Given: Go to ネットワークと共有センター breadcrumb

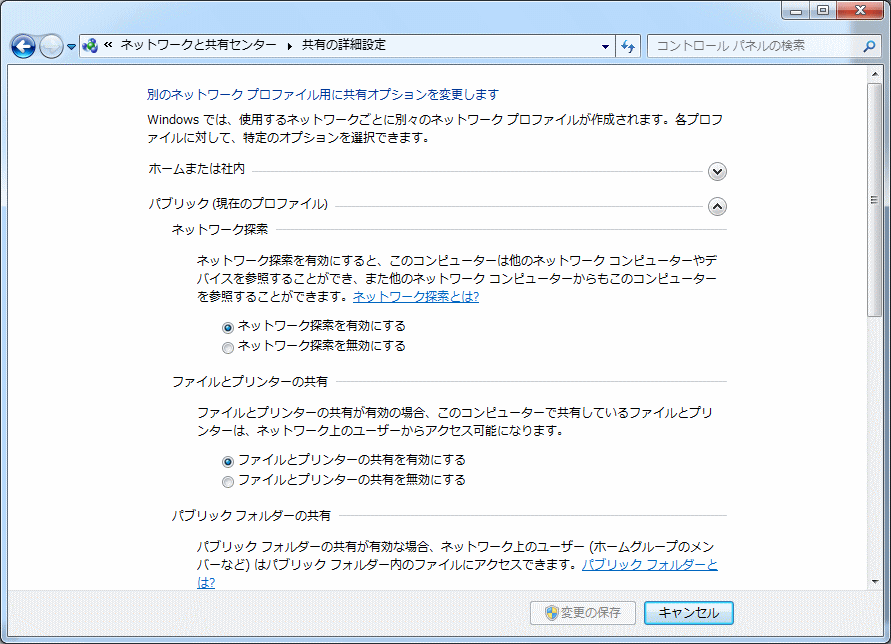Looking at the screenshot, I should [x=200, y=46].
